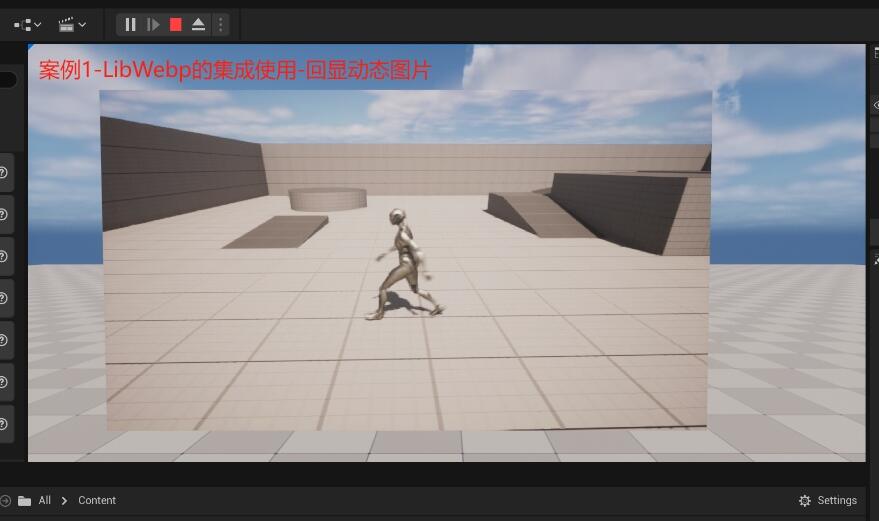Eject from the player controller

pyautogui.click(x=198, y=25)
